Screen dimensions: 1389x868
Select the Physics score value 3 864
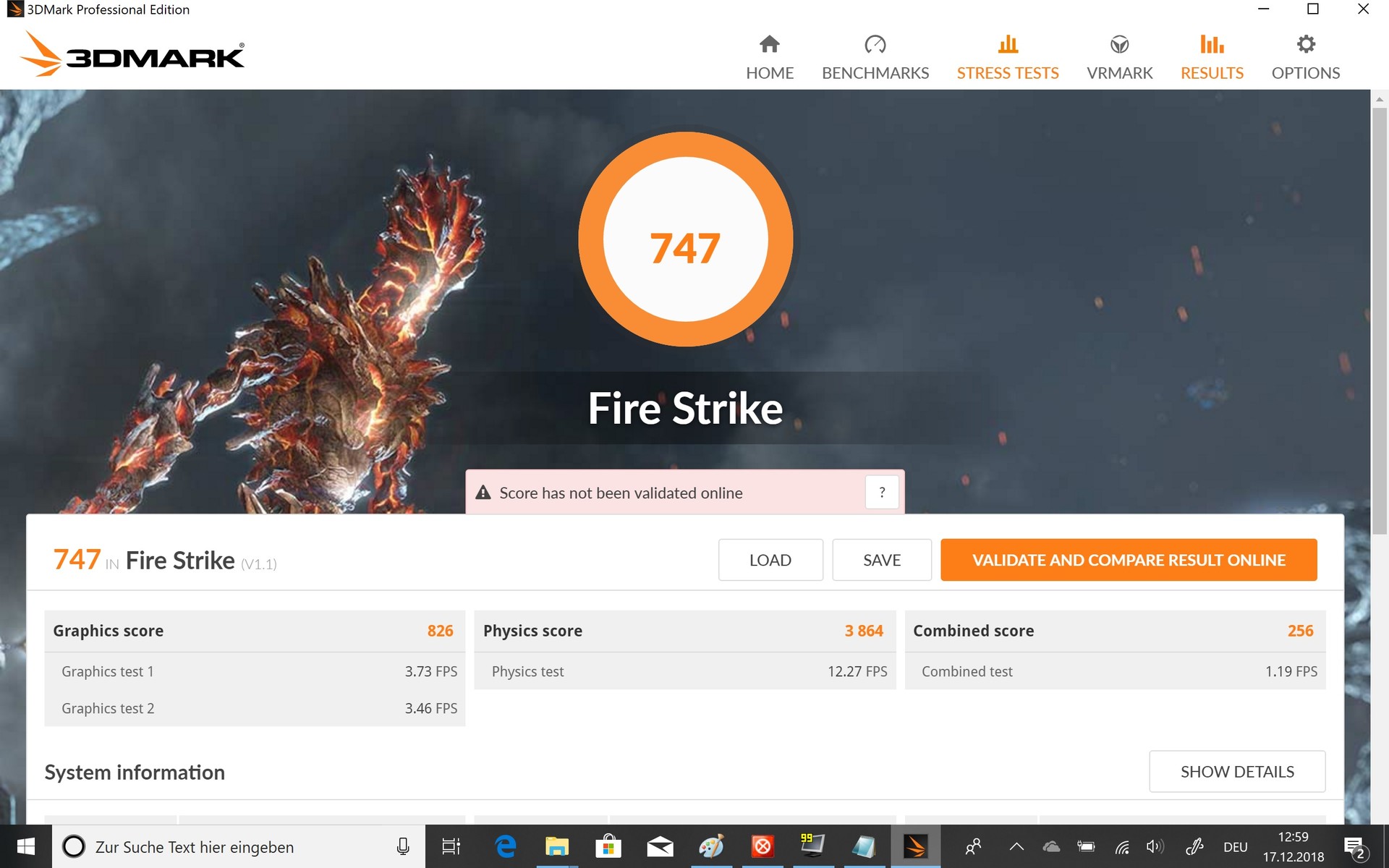pyautogui.click(x=864, y=631)
